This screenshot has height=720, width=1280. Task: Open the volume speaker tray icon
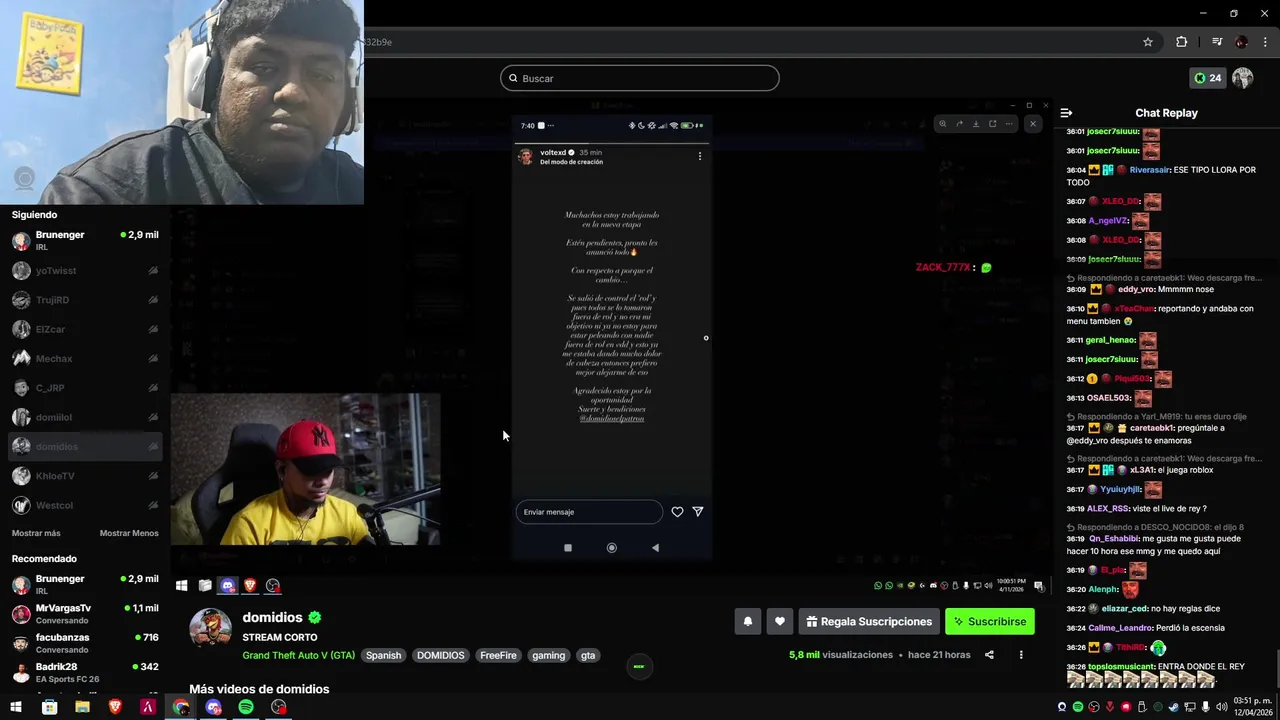1222,707
